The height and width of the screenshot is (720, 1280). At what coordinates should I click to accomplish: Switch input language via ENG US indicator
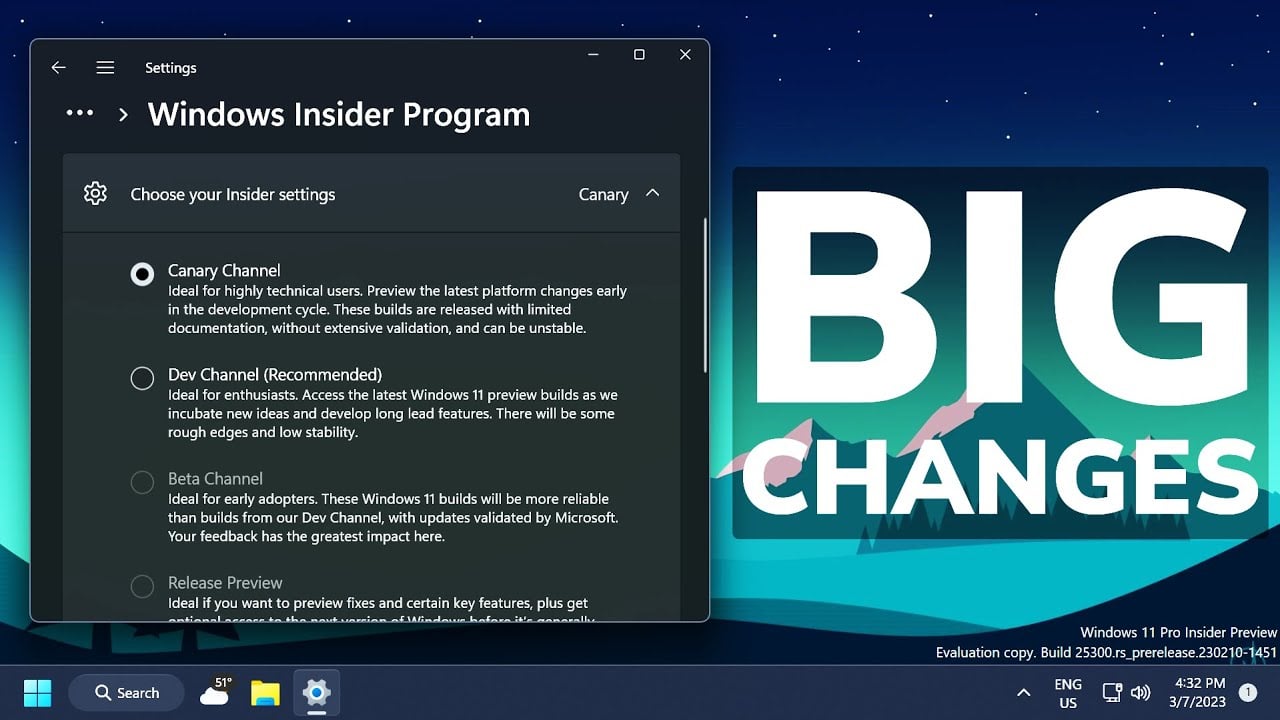pyautogui.click(x=1068, y=691)
